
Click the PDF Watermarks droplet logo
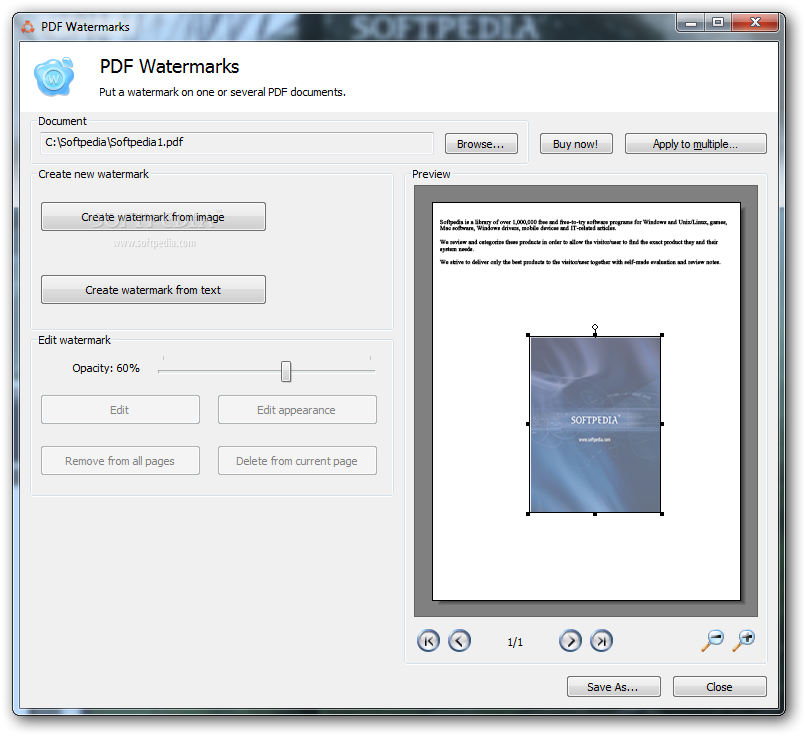click(54, 77)
